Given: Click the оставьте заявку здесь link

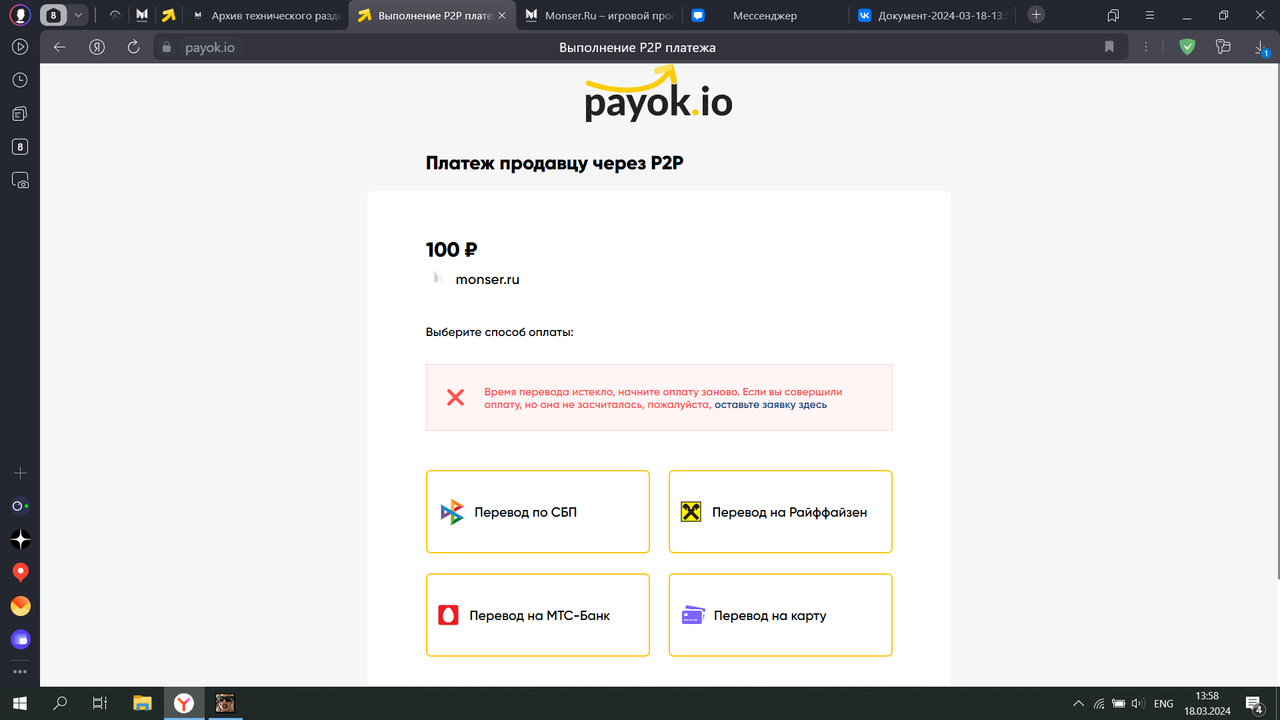Looking at the screenshot, I should pos(770,405).
